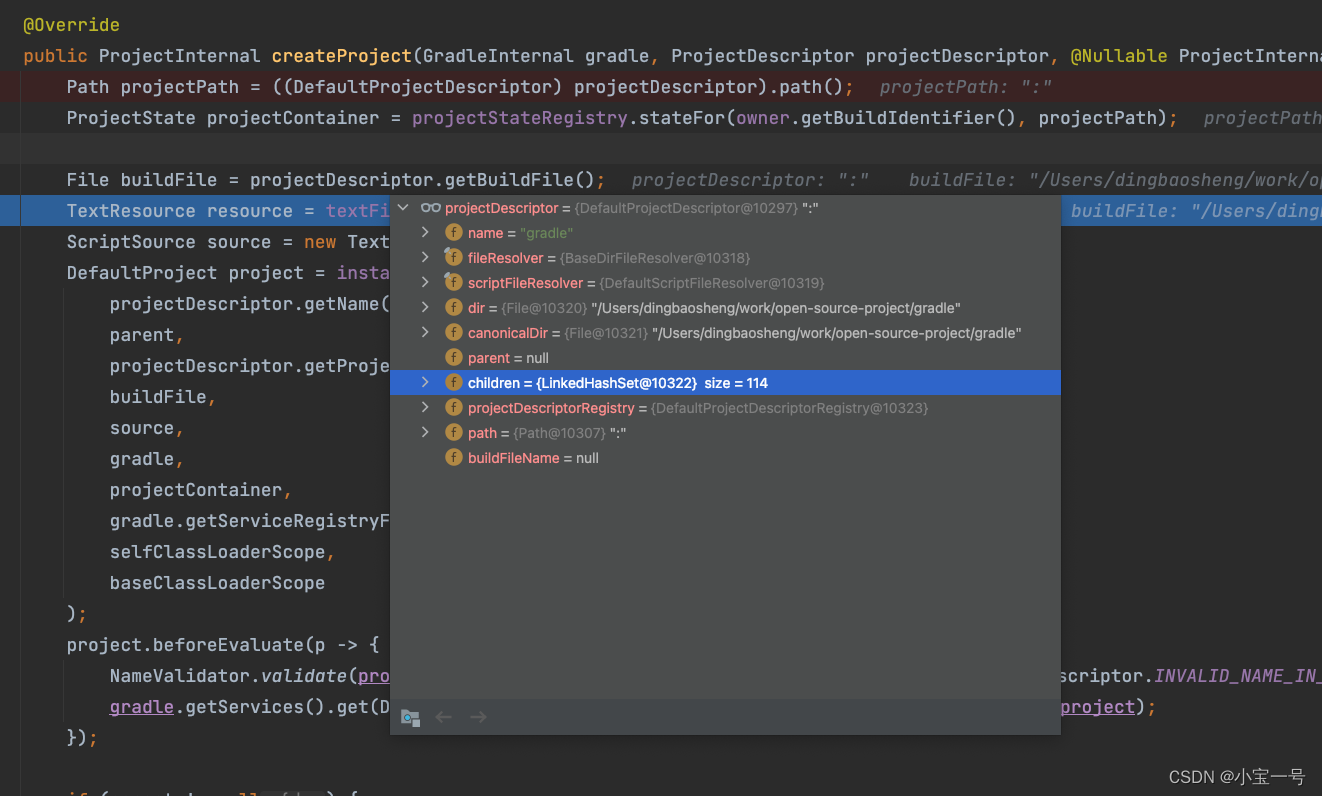Select the canonicalDir File@10321 value text
This screenshot has width=1322, height=796.
pos(793,333)
